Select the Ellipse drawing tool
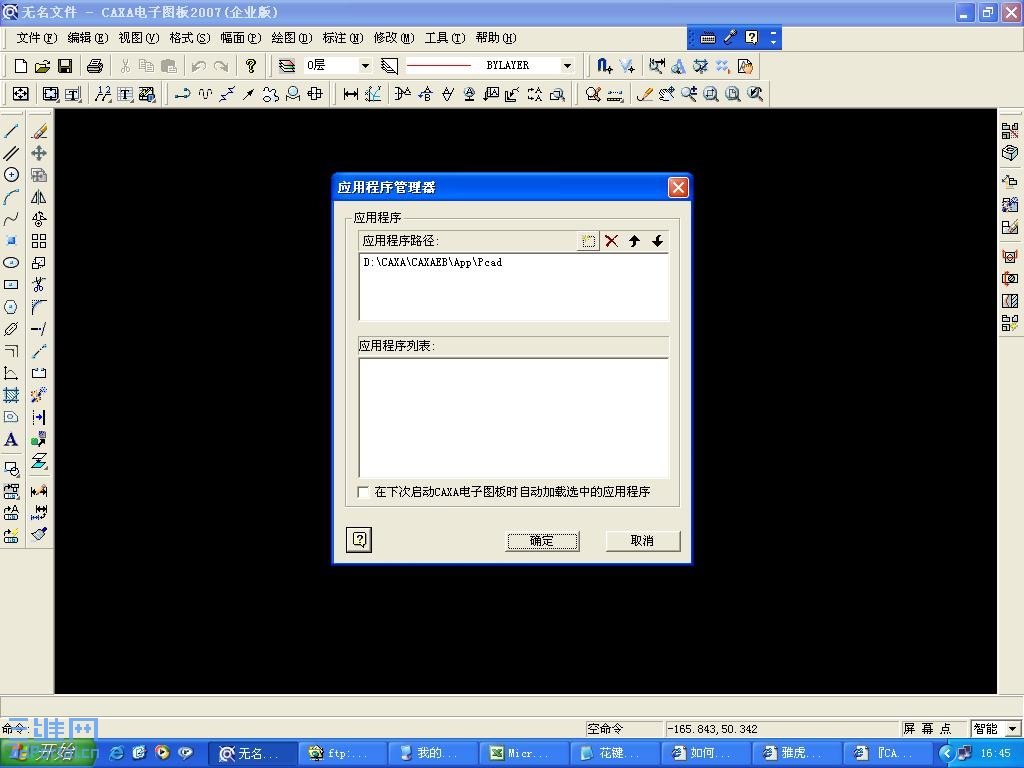Screen dimensions: 1024x768 click(x=11, y=263)
